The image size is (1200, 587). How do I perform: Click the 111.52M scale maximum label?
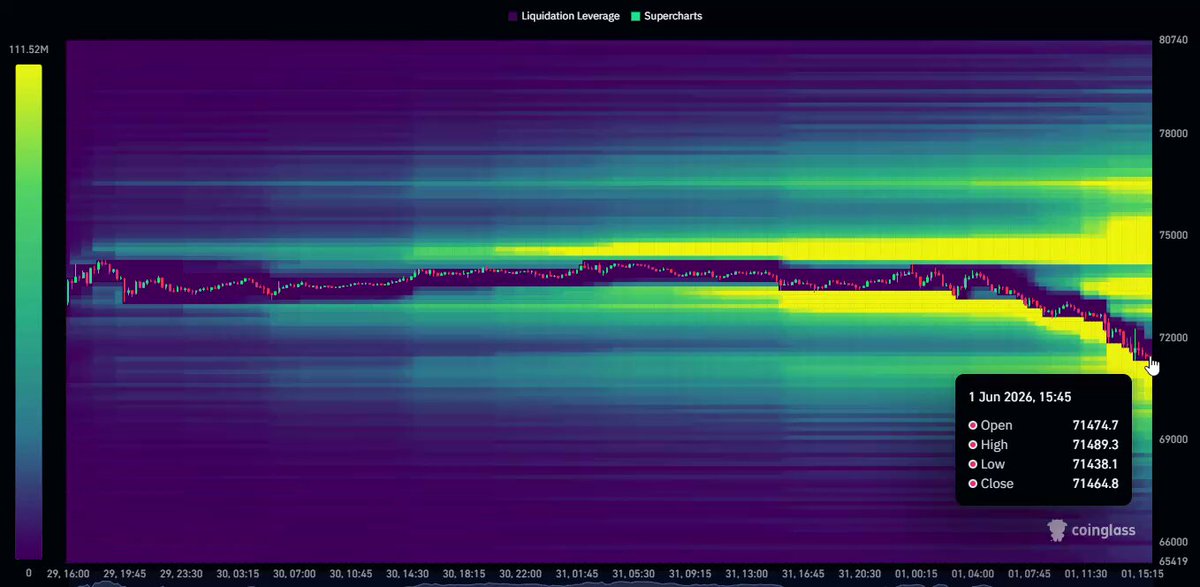click(28, 51)
